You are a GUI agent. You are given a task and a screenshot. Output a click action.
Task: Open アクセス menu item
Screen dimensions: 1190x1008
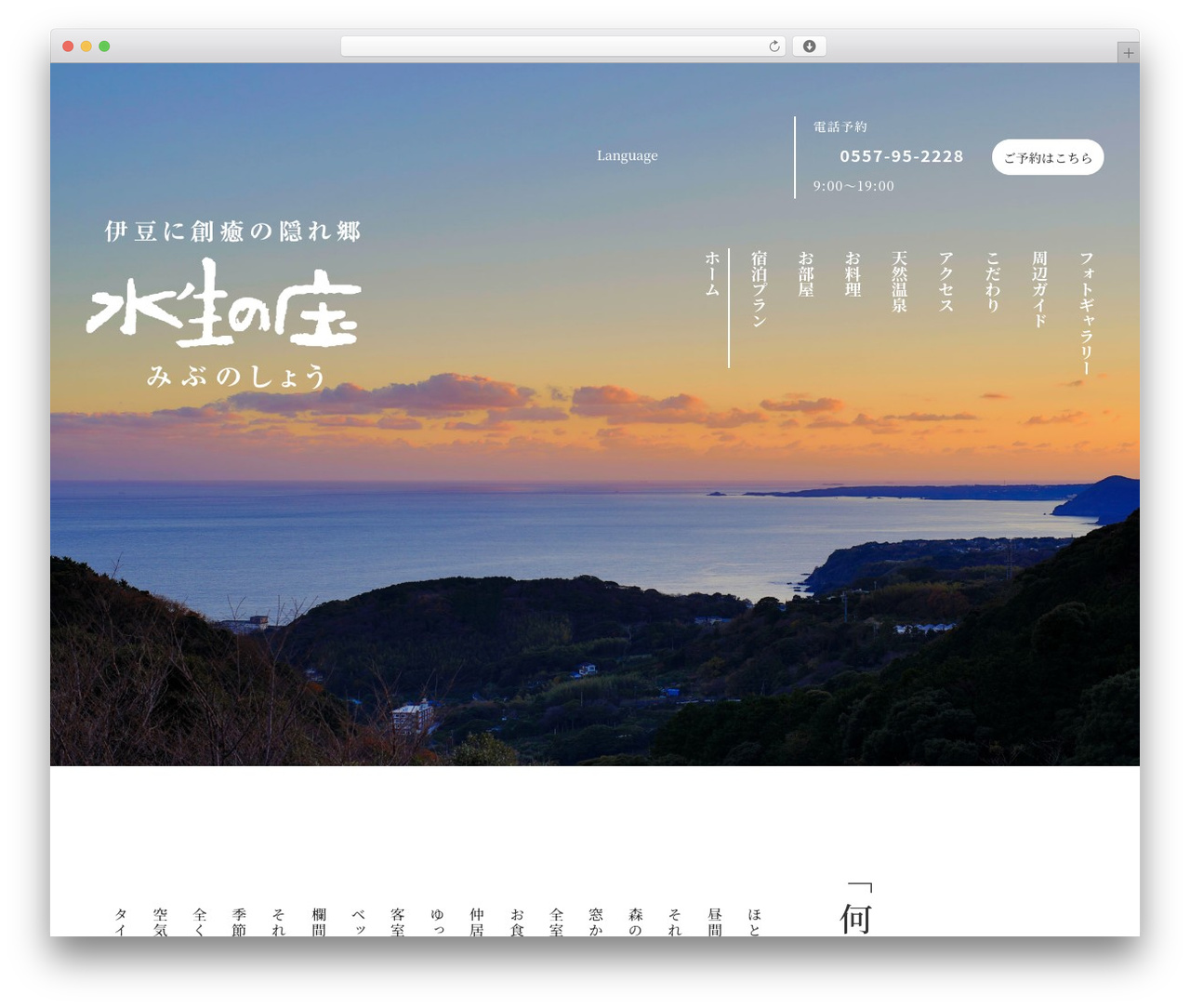tap(946, 281)
